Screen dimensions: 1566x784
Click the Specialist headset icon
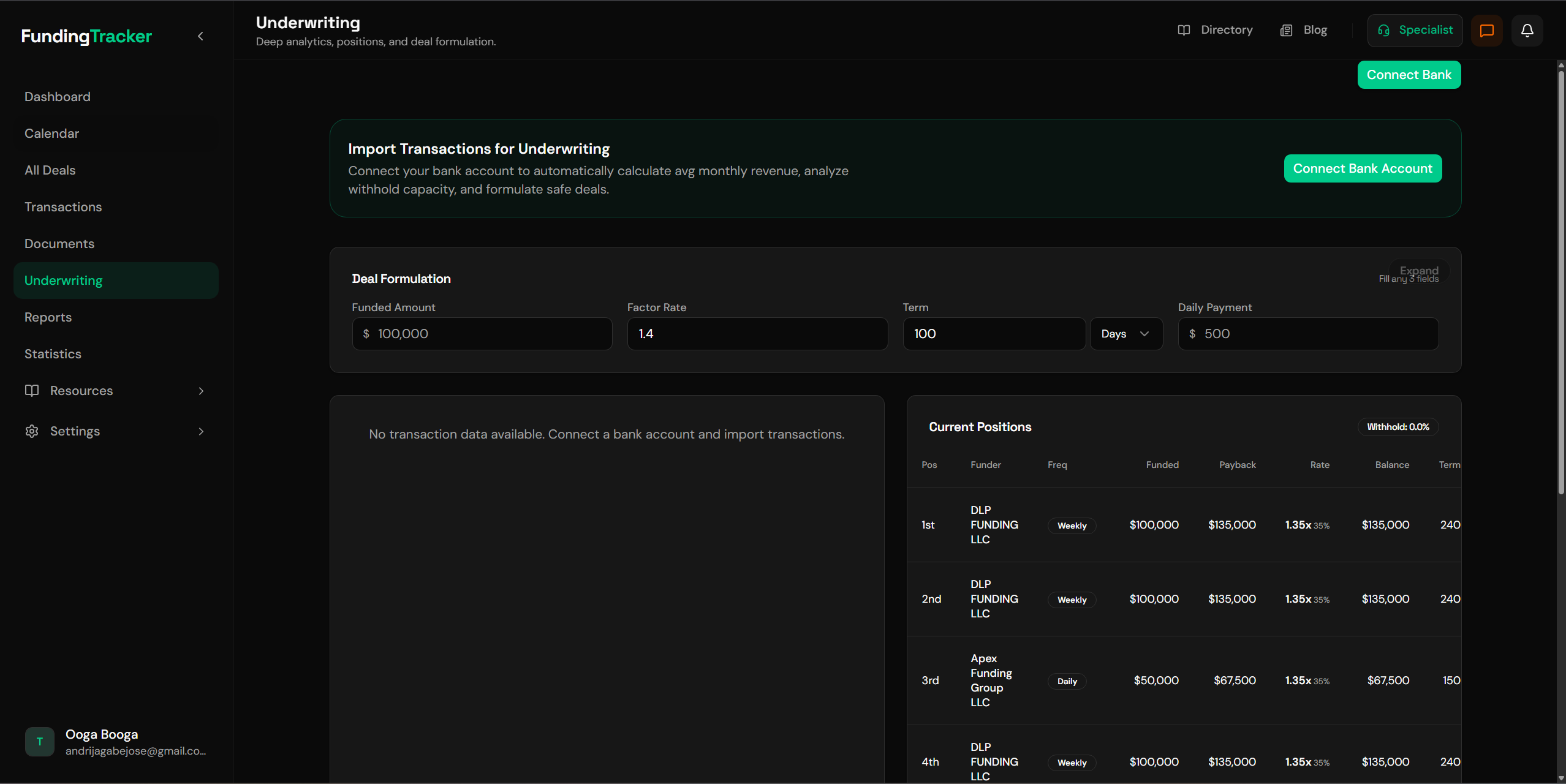(x=1383, y=30)
